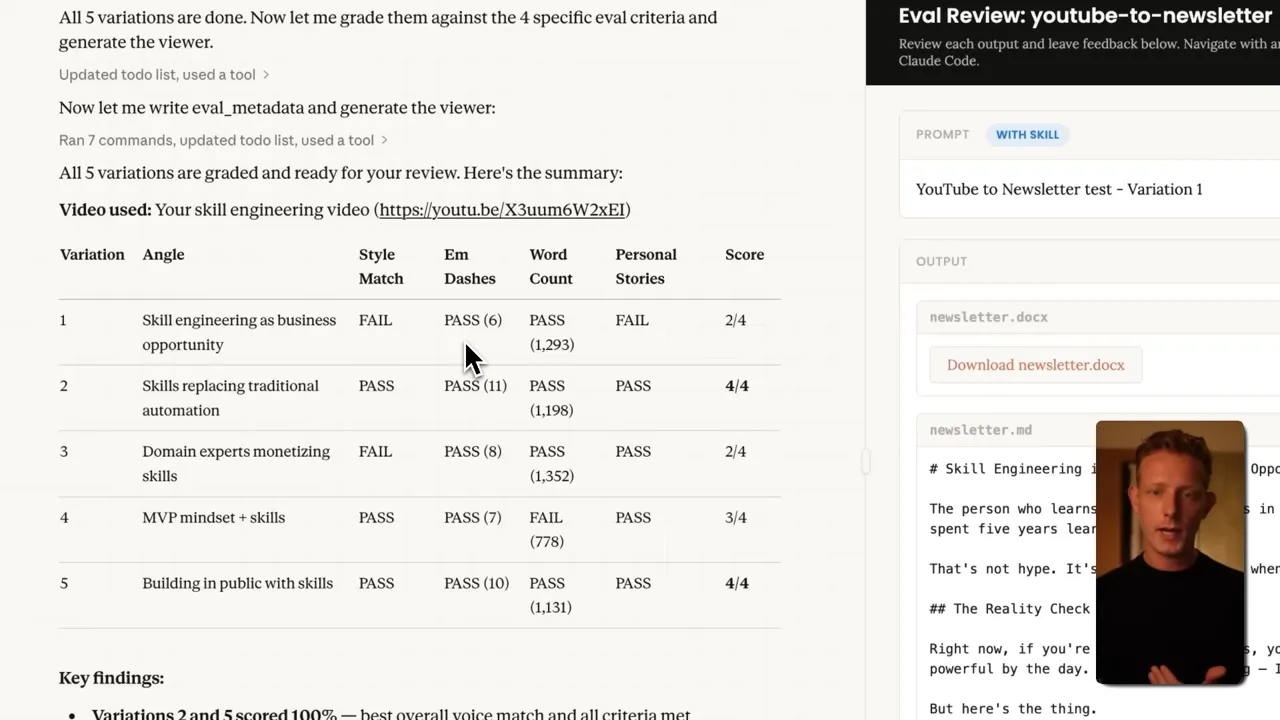The image size is (1280, 720).
Task: Click the OUTPUT section label
Action: (942, 262)
